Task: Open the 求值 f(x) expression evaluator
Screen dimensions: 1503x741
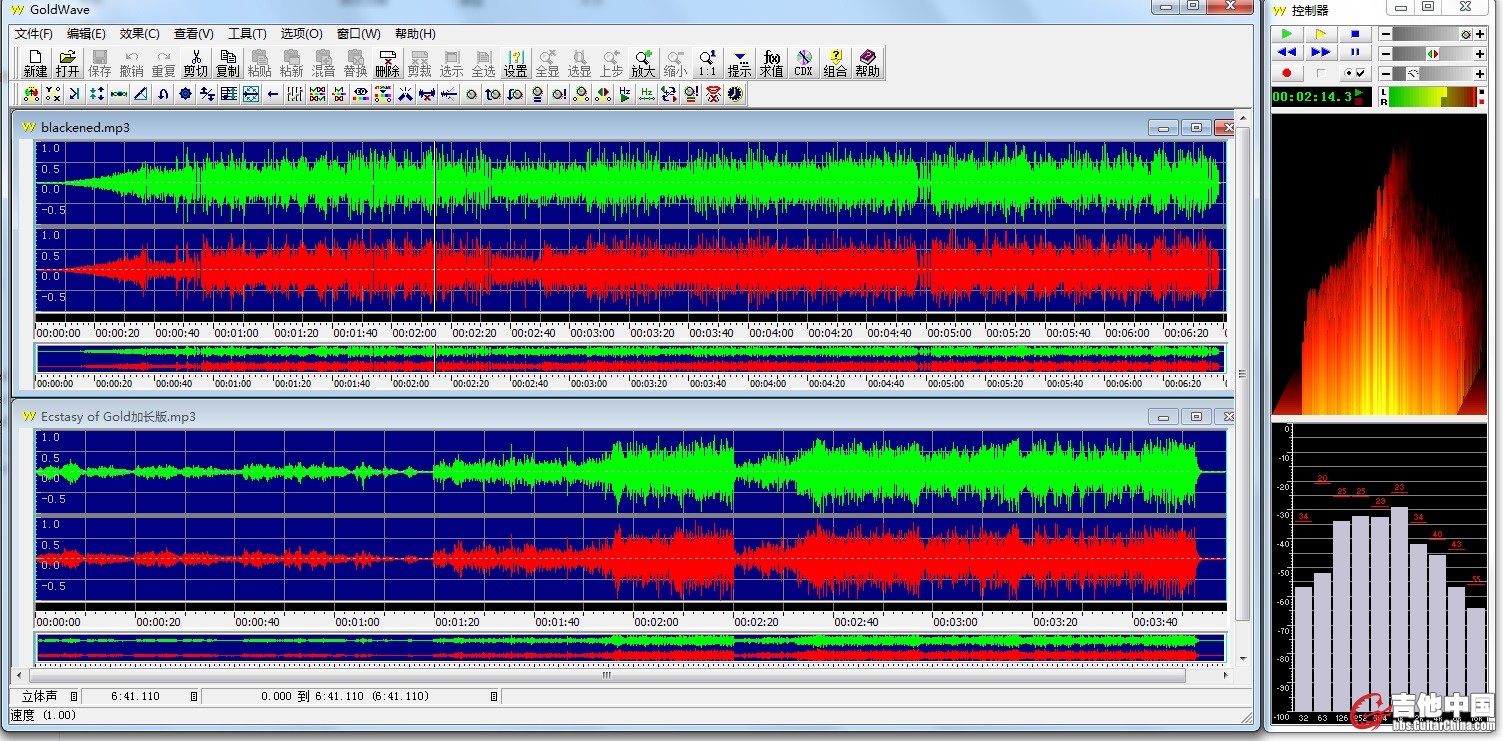Action: [771, 64]
